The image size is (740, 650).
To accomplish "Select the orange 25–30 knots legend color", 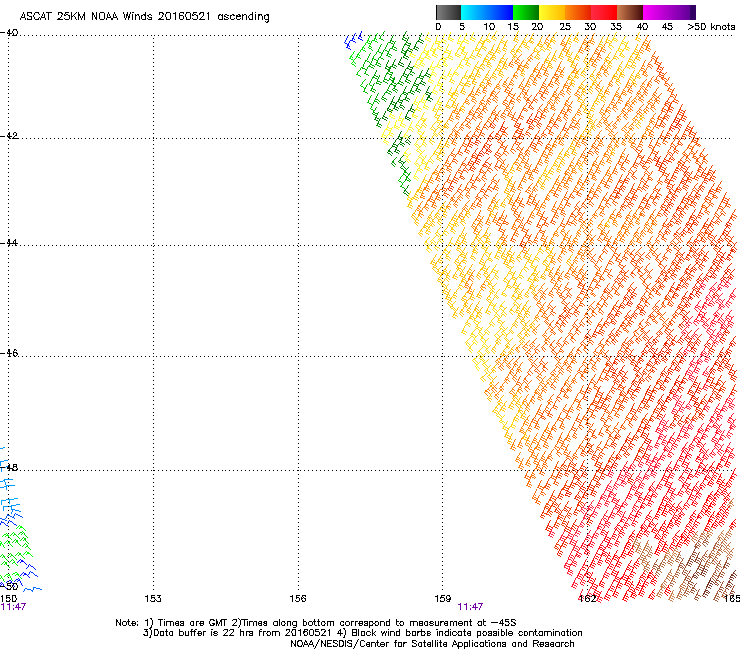I will [578, 12].
